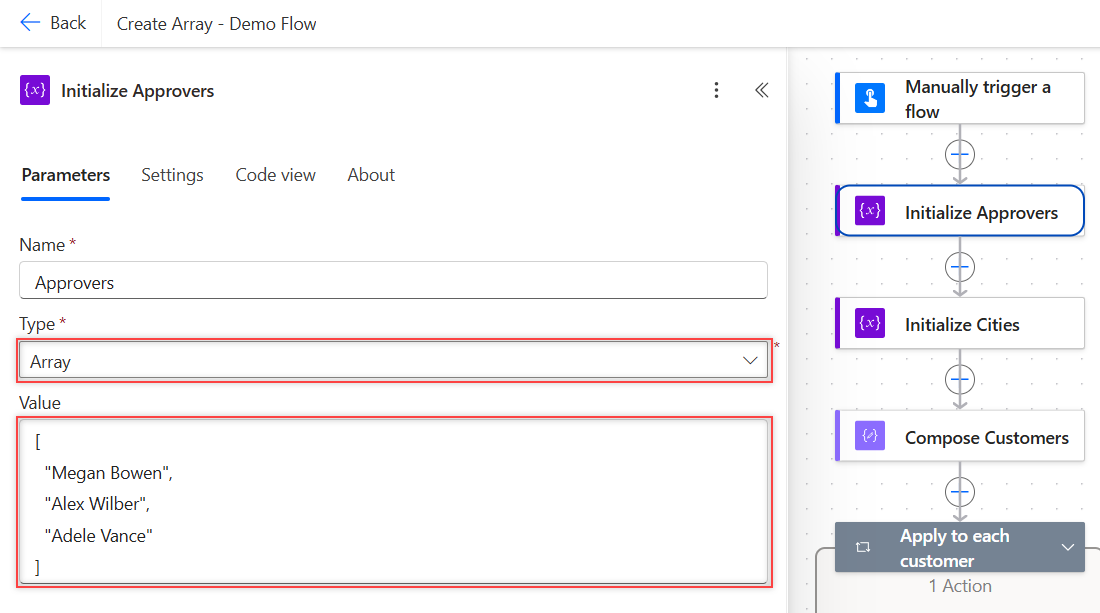Switch to the Parameters tab
Screen dimensions: 1100x613
click(66, 175)
